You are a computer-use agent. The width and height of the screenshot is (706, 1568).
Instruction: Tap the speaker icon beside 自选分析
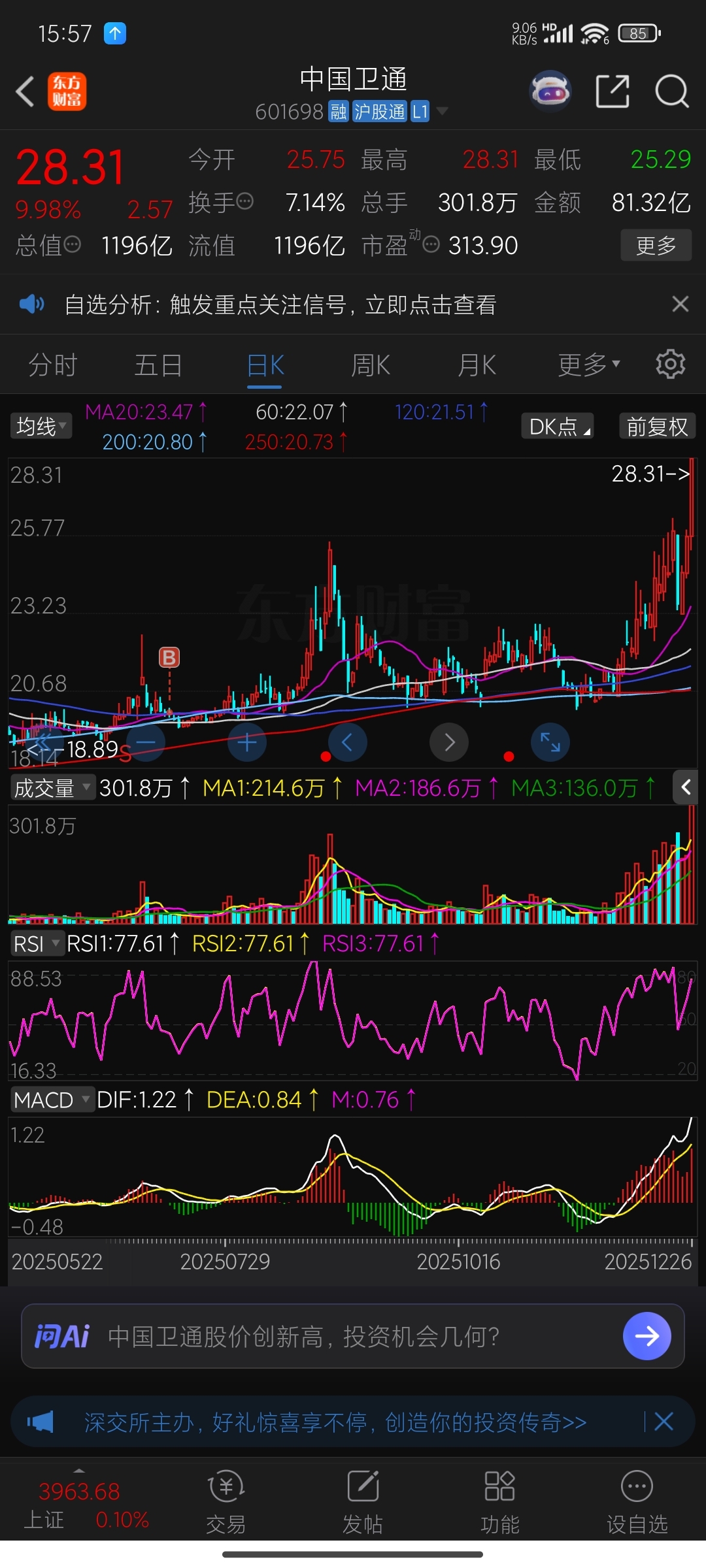[x=31, y=304]
